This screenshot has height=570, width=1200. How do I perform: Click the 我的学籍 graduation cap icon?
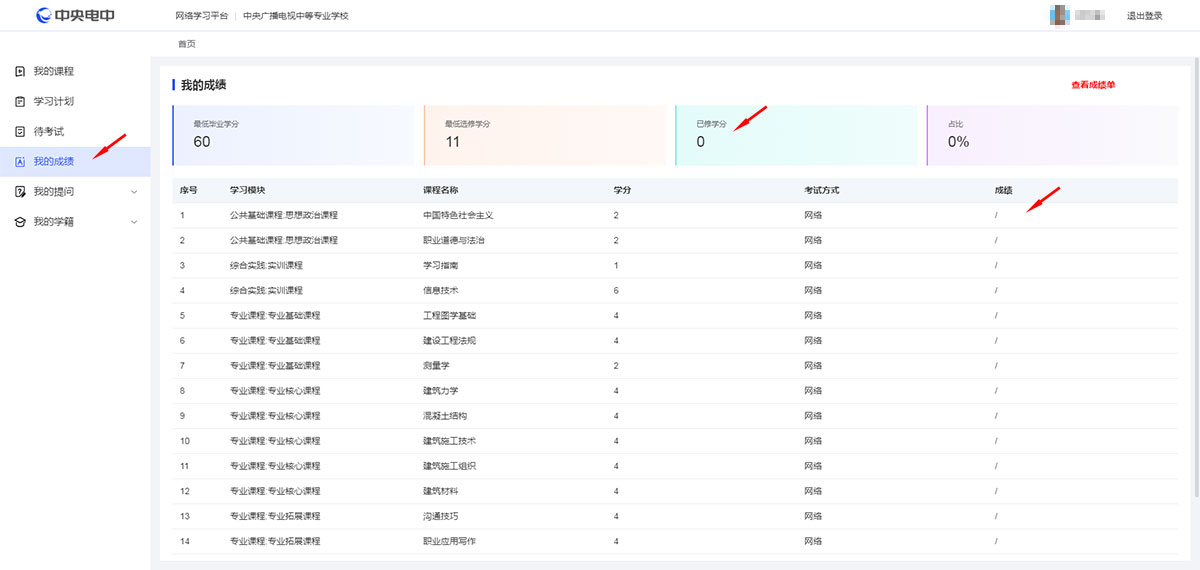(20, 221)
